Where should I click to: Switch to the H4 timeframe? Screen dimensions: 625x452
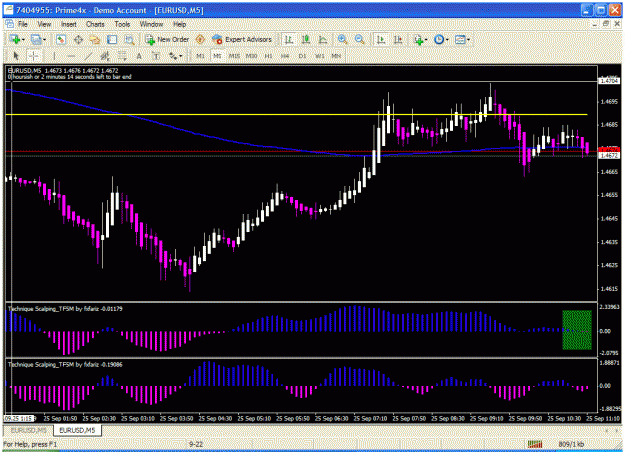pyautogui.click(x=285, y=56)
